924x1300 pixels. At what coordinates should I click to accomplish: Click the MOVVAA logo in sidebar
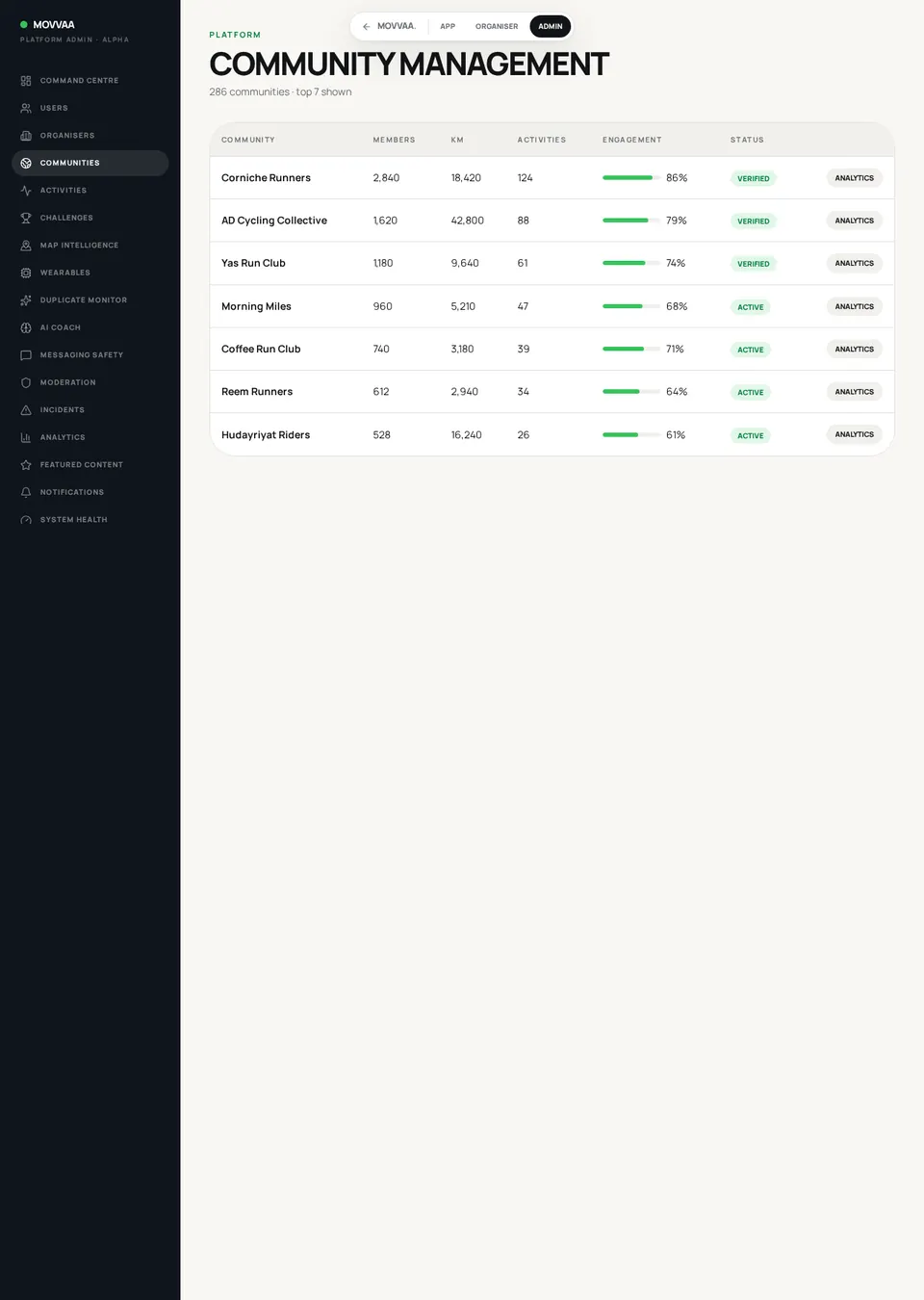(x=47, y=25)
